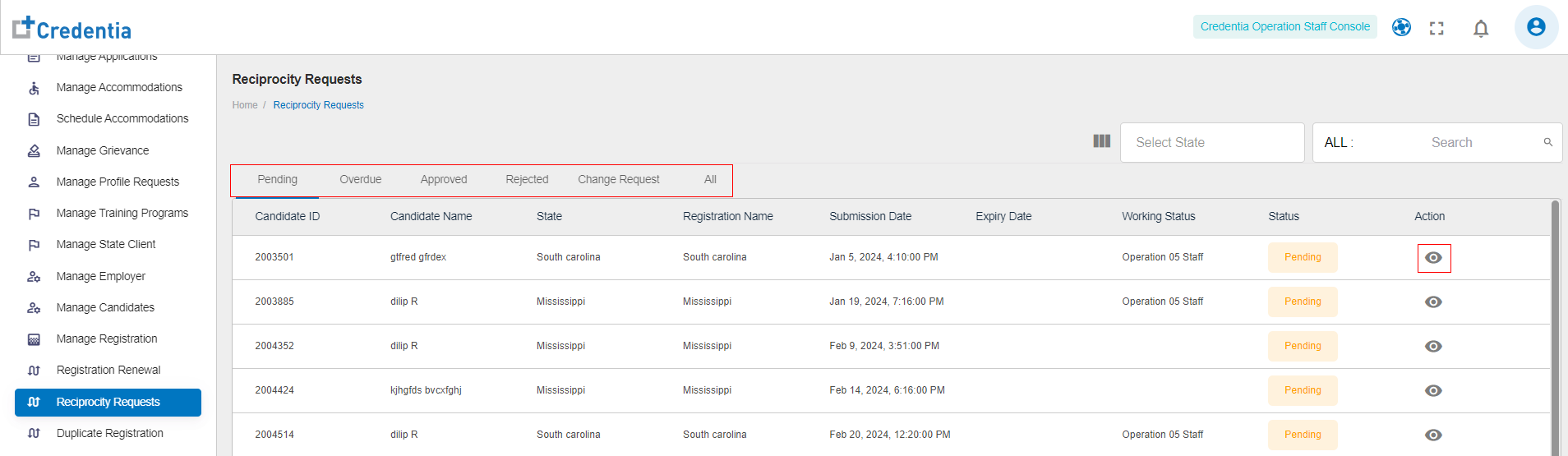Click the search magnifier icon
This screenshot has width=1568, height=456.
point(1547,142)
